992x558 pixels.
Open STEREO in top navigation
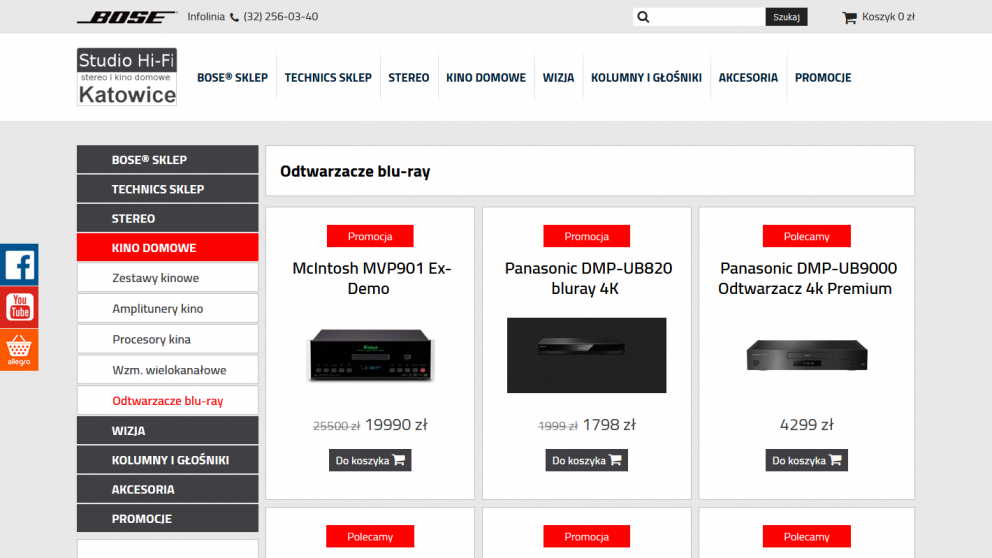point(409,78)
